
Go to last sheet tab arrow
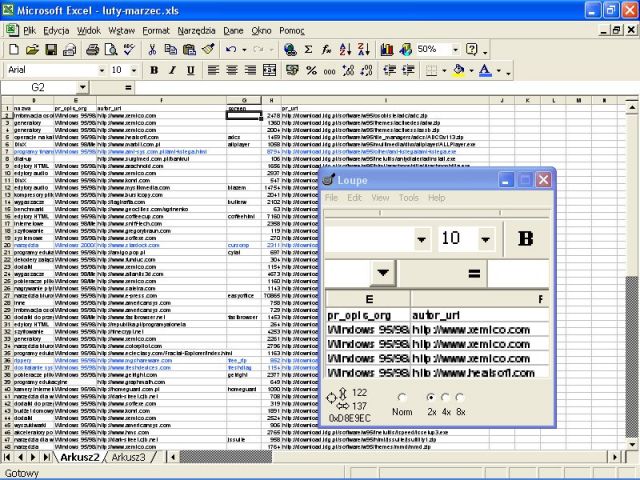point(47,457)
